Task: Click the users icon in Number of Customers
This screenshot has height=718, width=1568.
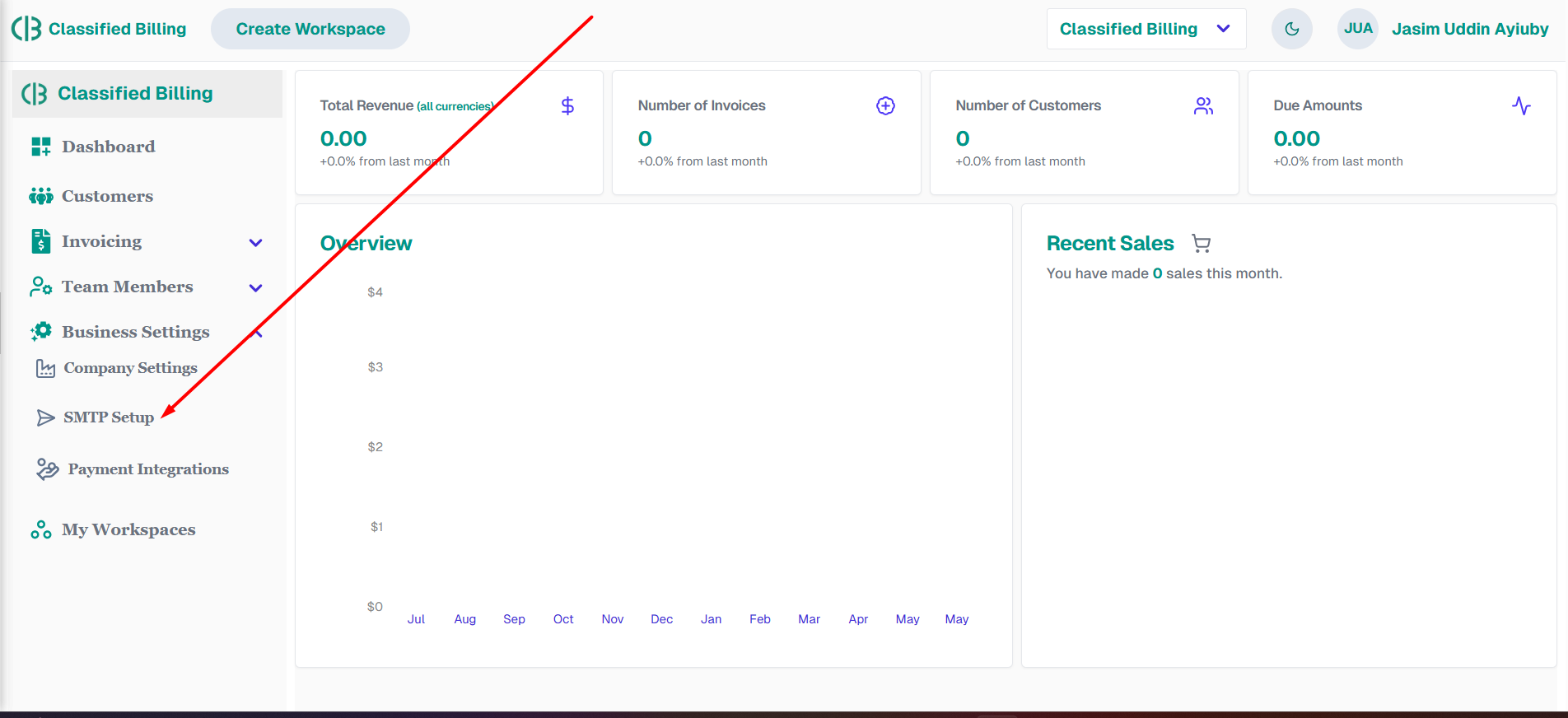Action: [1203, 106]
